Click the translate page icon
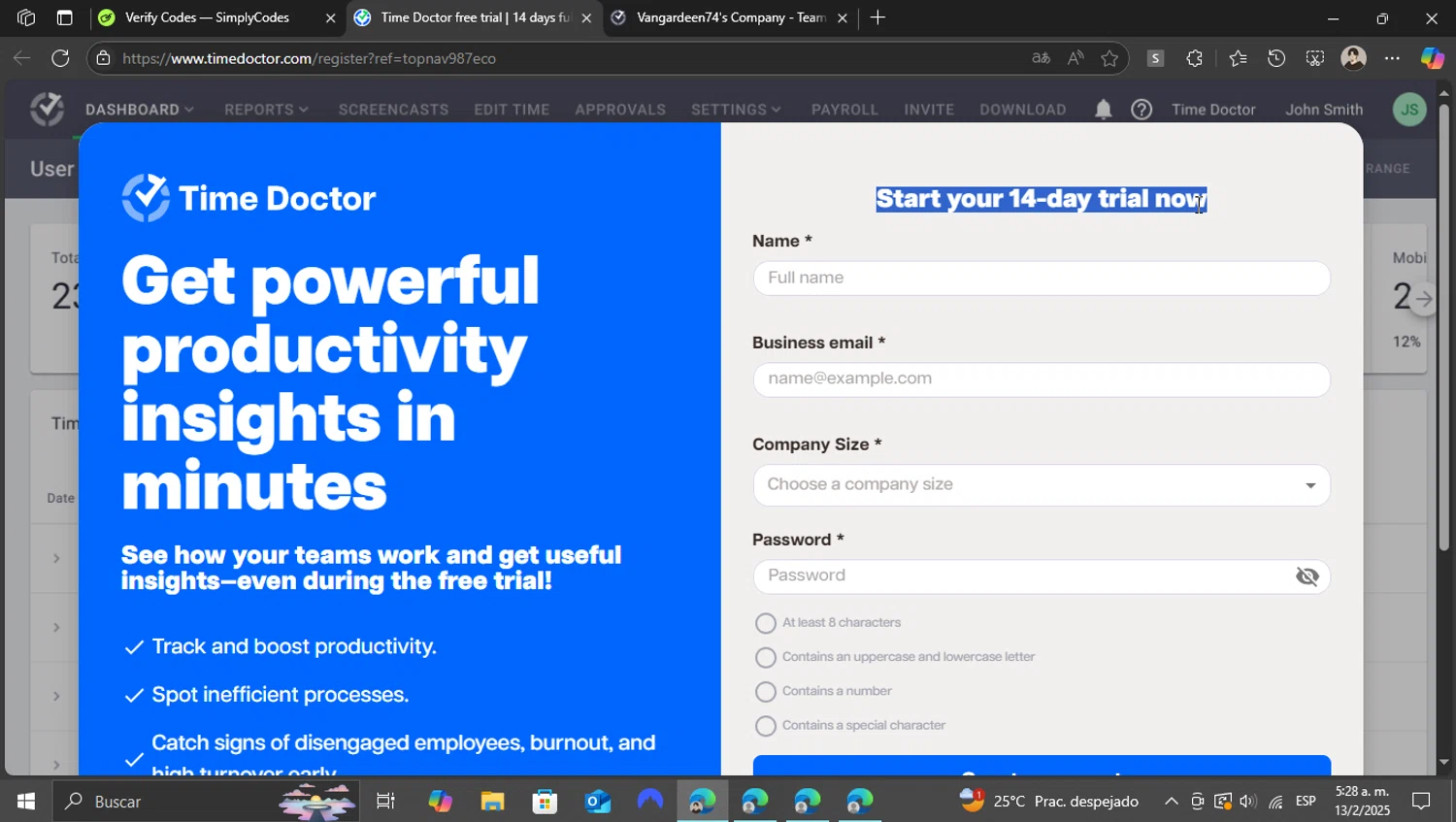 point(1041,58)
